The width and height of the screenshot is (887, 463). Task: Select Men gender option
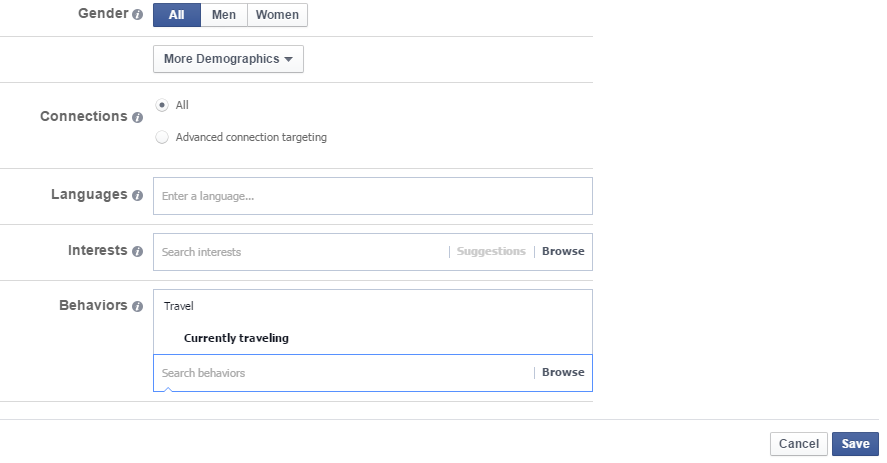click(223, 15)
